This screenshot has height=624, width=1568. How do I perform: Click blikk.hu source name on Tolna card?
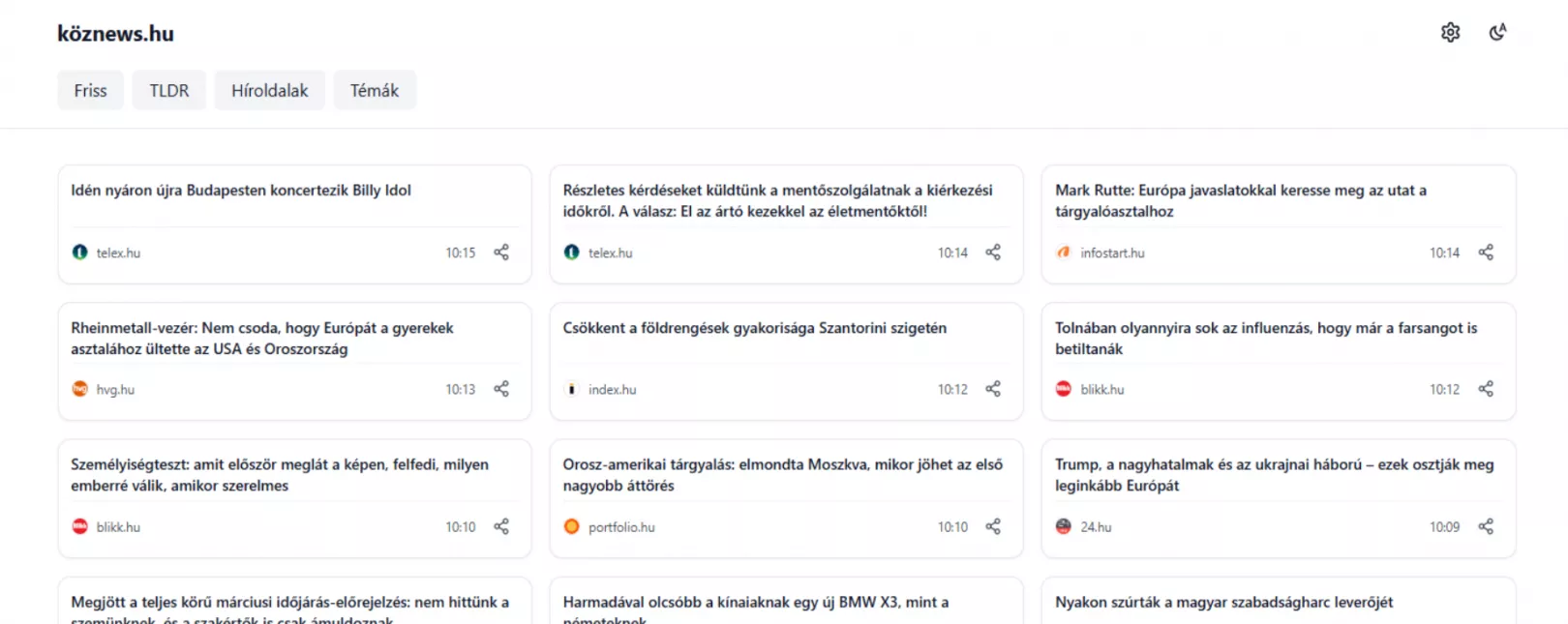[1102, 389]
